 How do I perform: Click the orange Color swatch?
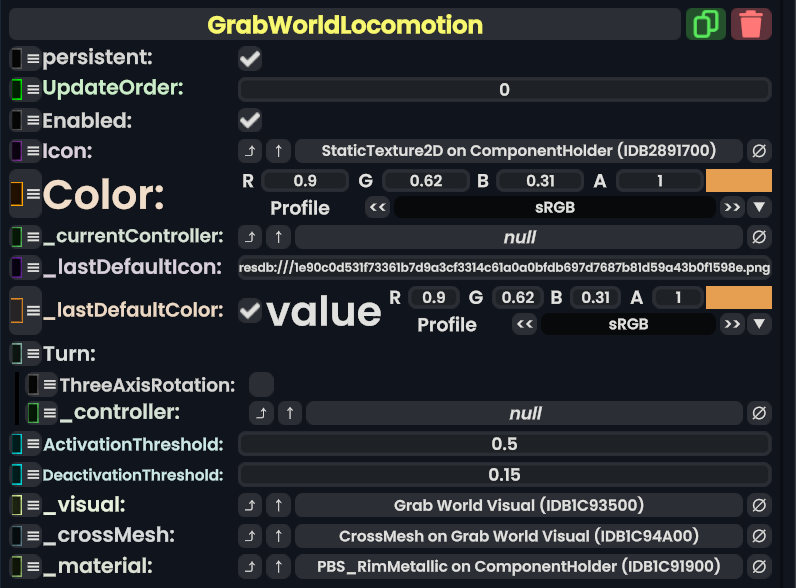(x=738, y=181)
